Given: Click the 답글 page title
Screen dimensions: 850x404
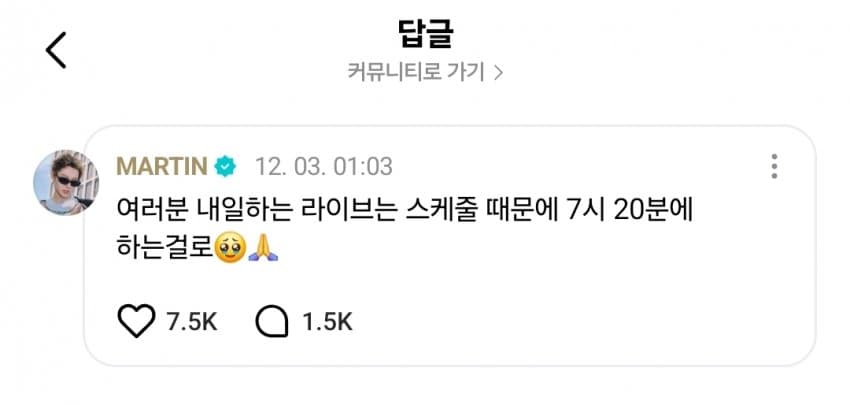Looking at the screenshot, I should tap(425, 34).
